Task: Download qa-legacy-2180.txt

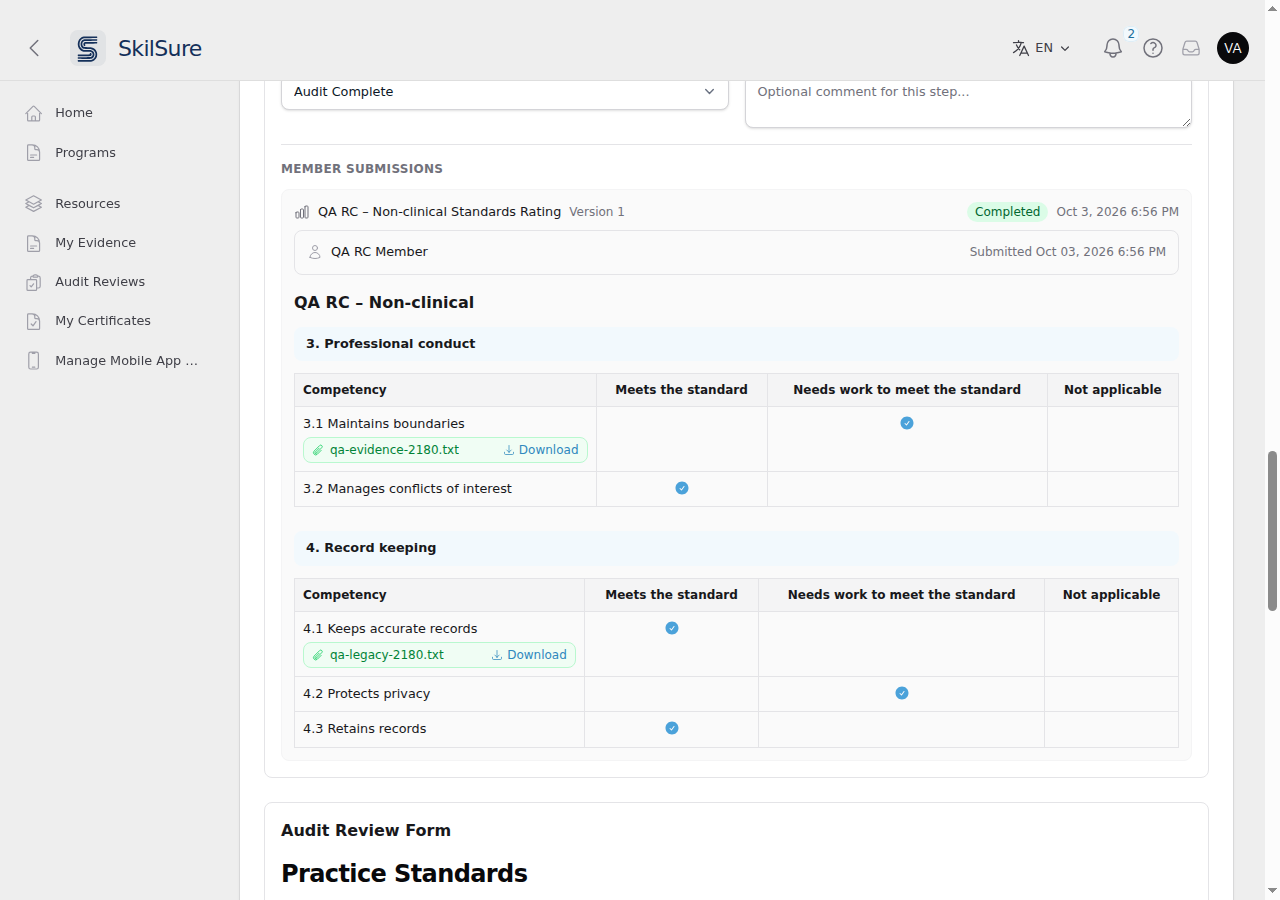Action: [529, 655]
